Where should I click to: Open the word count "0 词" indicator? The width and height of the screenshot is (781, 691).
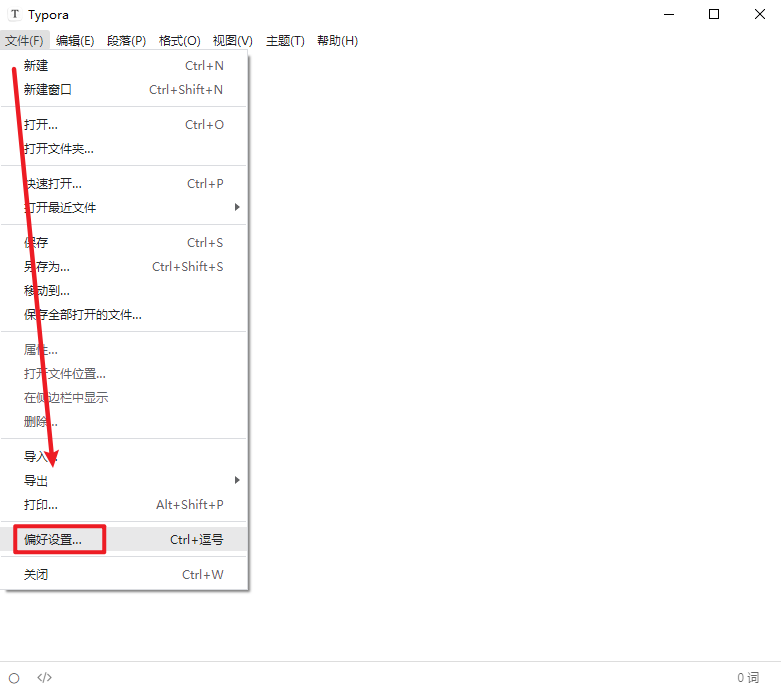(747, 677)
